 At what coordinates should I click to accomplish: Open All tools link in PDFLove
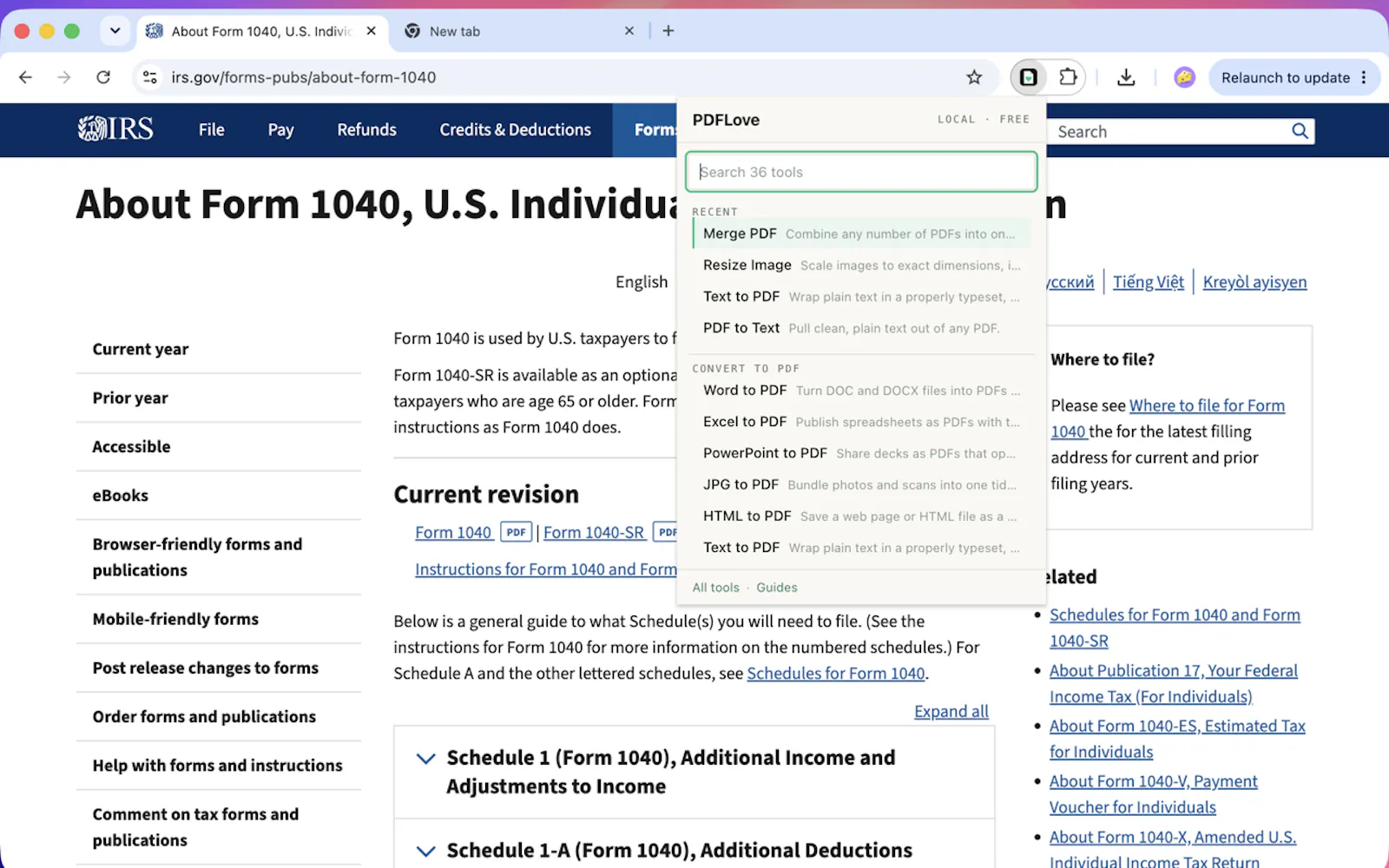pyautogui.click(x=715, y=588)
